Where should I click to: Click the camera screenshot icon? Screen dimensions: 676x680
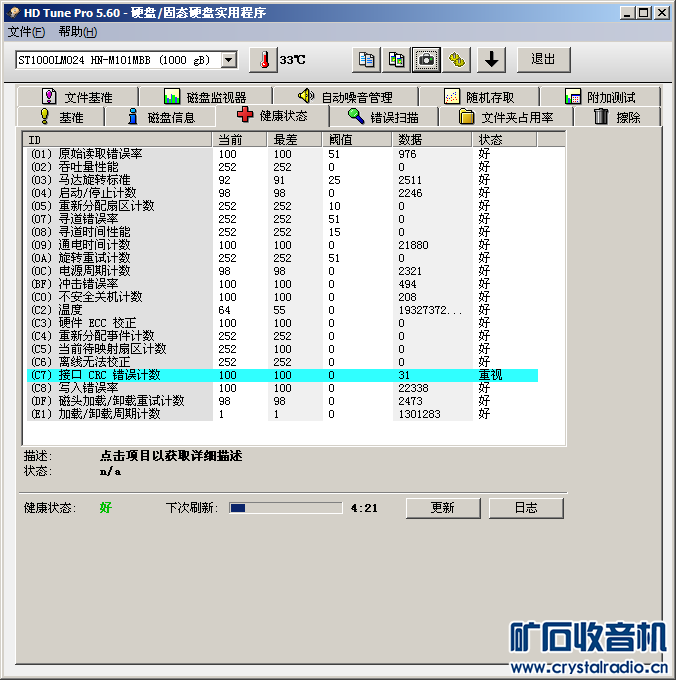pyautogui.click(x=426, y=60)
